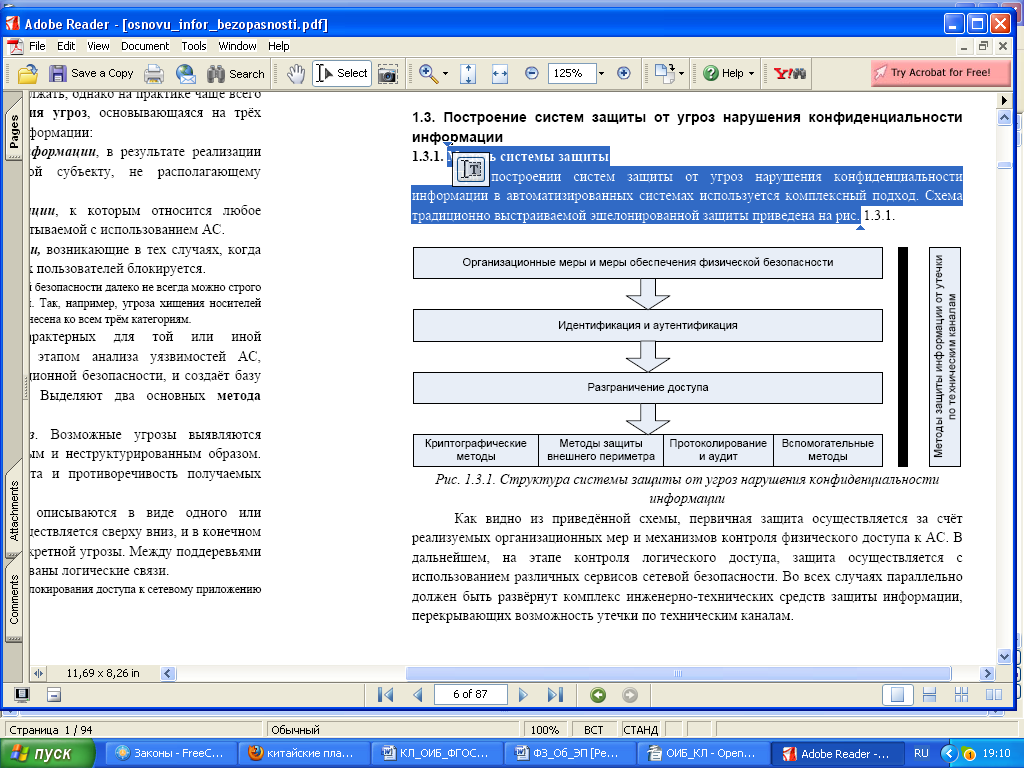Toggle full screen view icon at bottom-left
The image size is (1024, 768).
(21, 694)
